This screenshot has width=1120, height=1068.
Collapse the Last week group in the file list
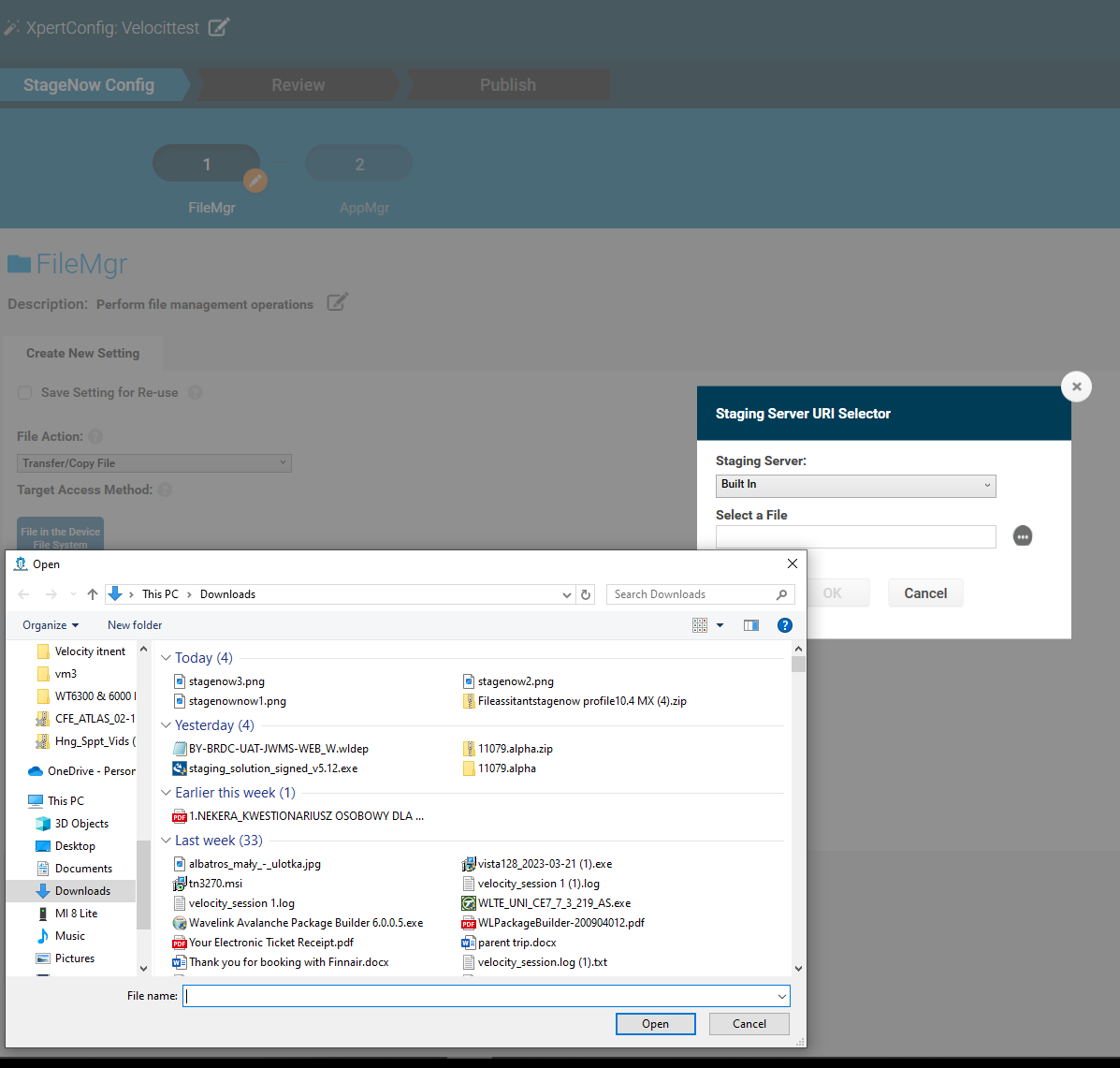pyautogui.click(x=166, y=840)
